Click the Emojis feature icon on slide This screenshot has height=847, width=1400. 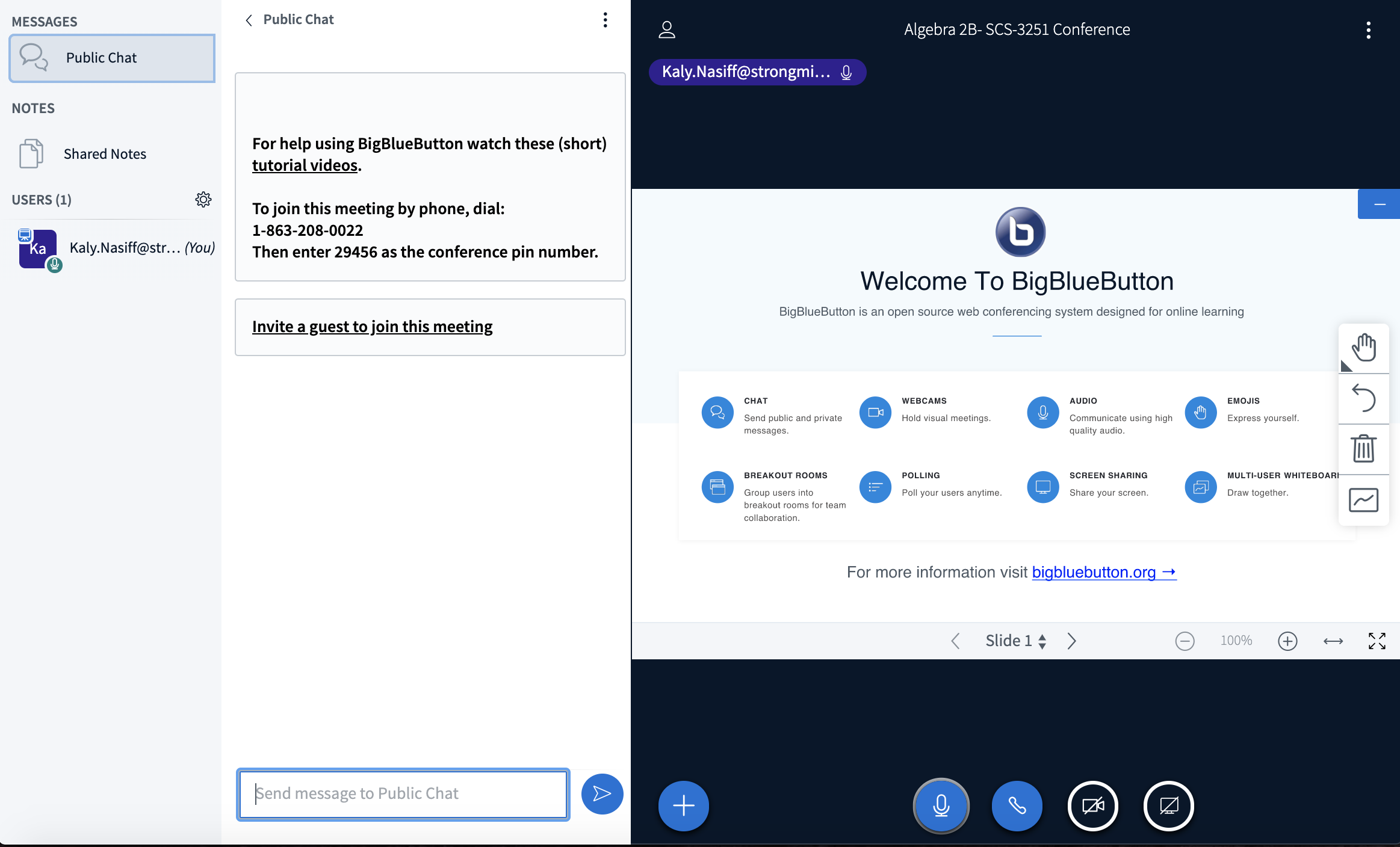coord(1201,413)
